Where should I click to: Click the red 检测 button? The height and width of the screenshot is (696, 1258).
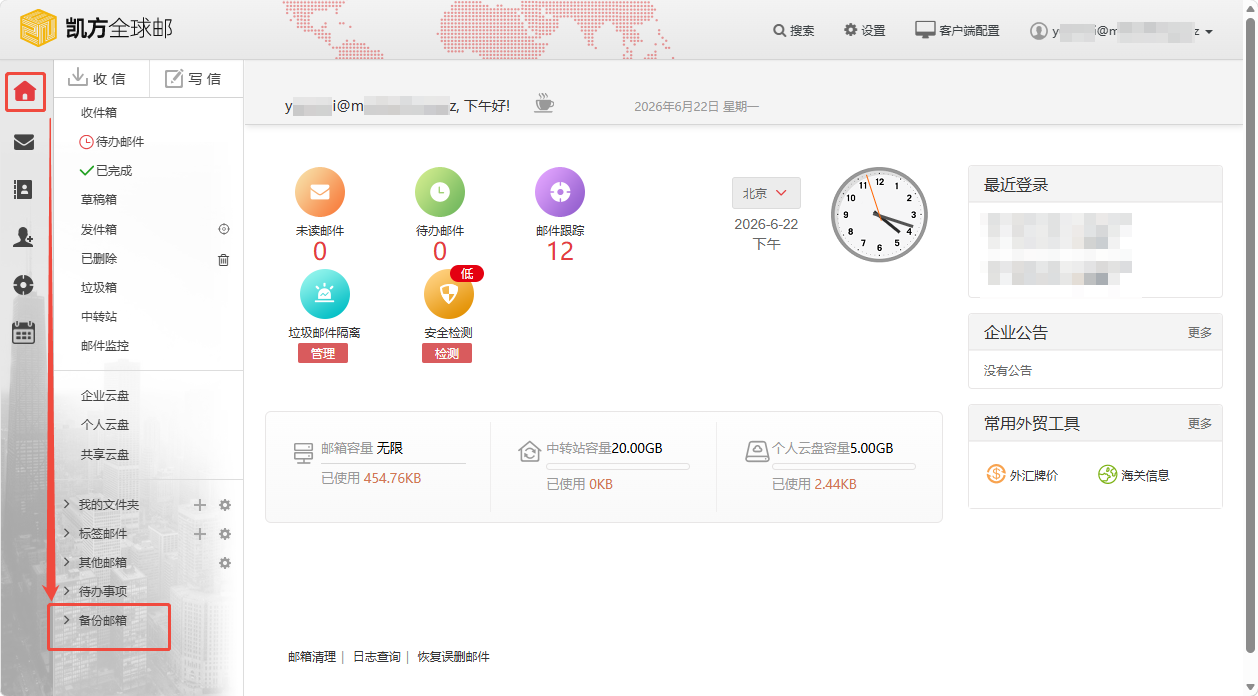[447, 354]
